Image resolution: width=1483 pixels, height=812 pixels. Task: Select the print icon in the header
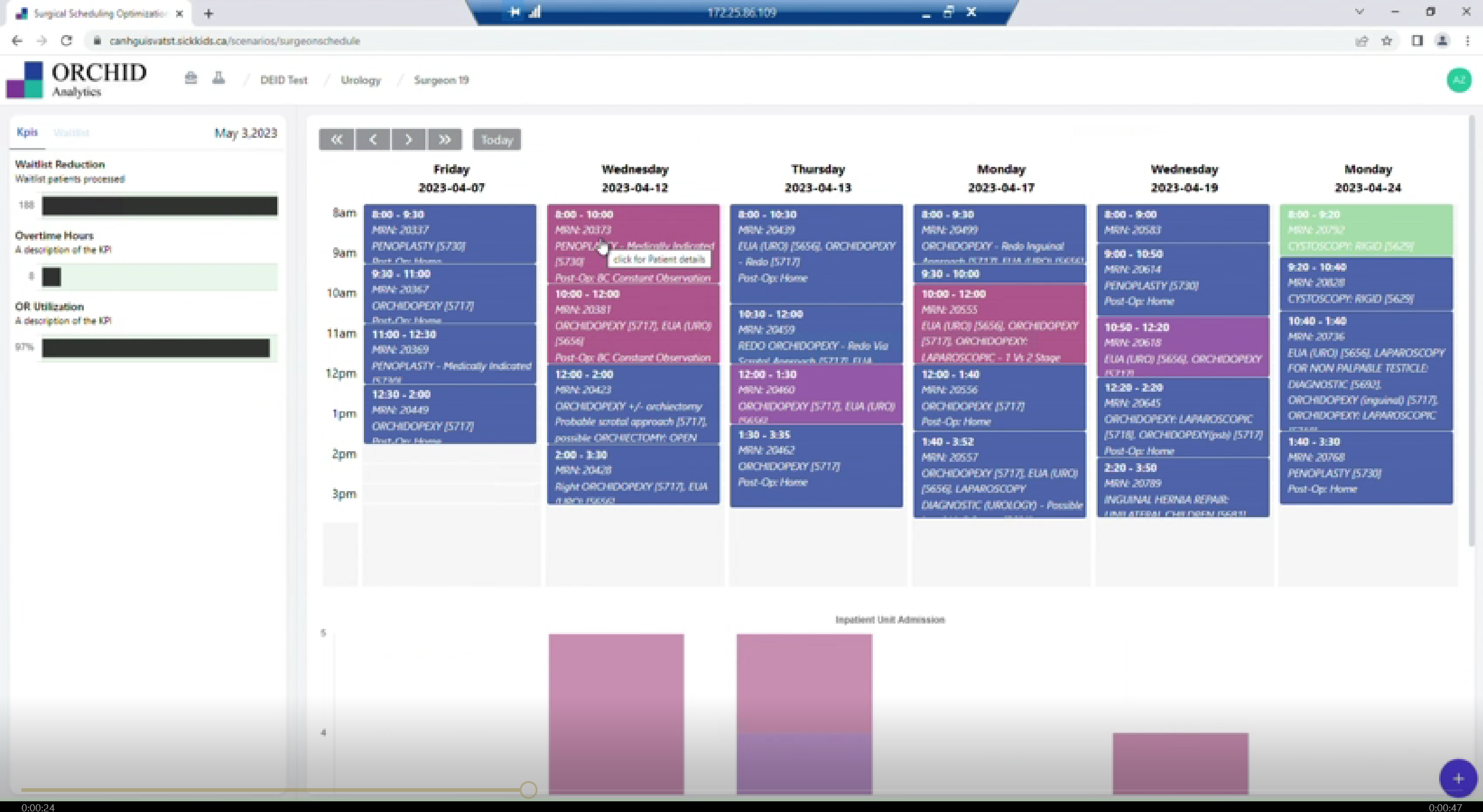tap(191, 78)
